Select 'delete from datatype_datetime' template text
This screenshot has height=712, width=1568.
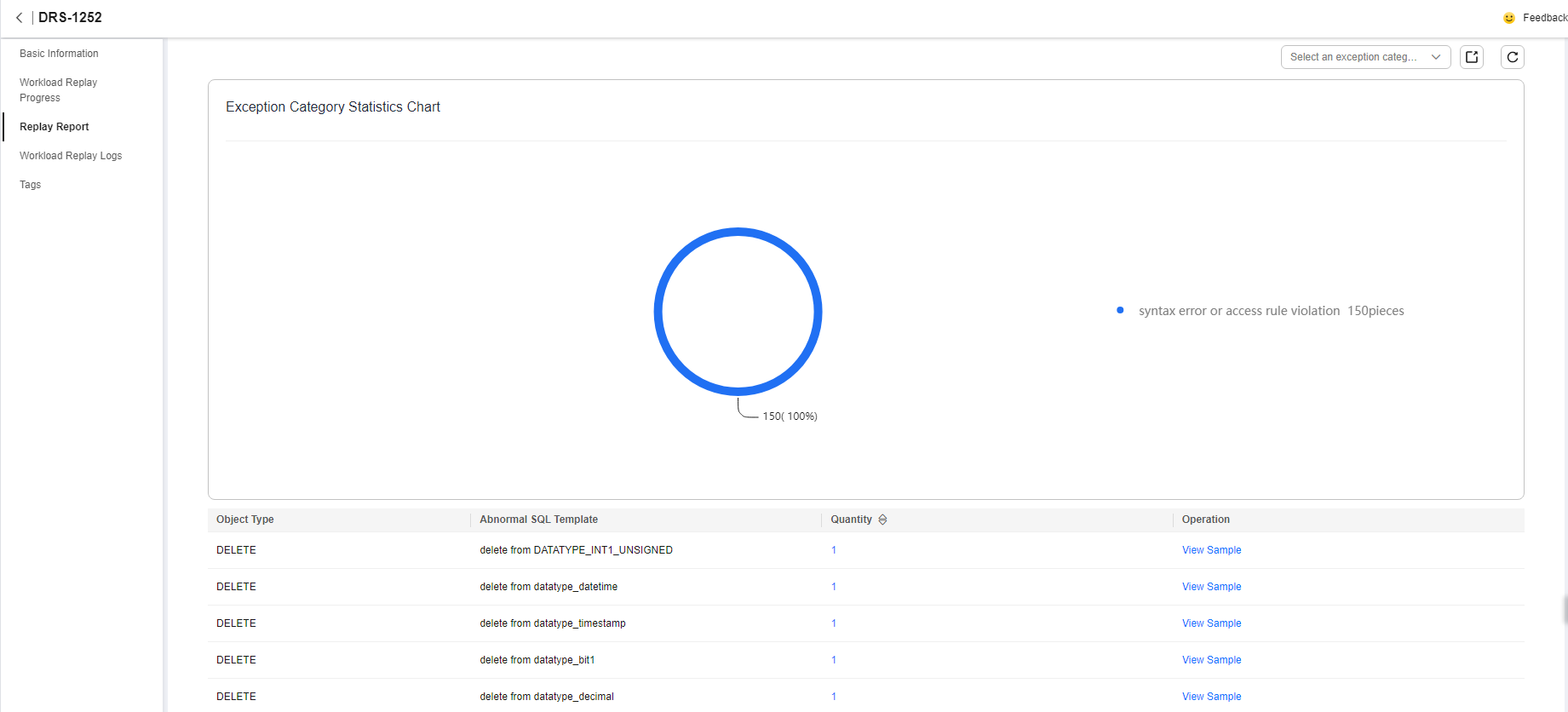click(549, 587)
